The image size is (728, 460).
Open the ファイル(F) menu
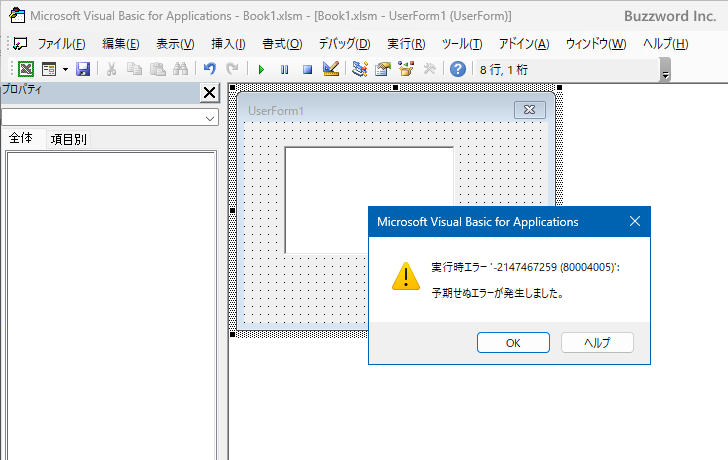coord(61,44)
